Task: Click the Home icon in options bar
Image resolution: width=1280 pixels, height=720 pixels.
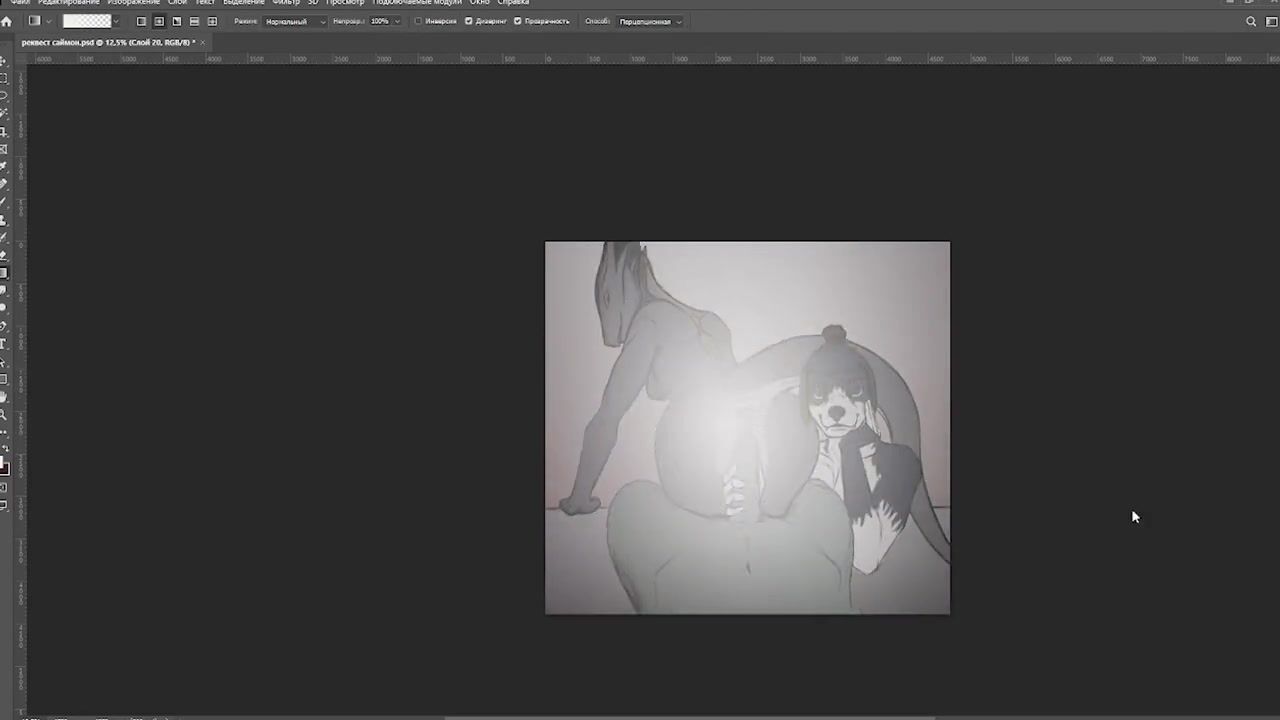Action: pyautogui.click(x=6, y=21)
